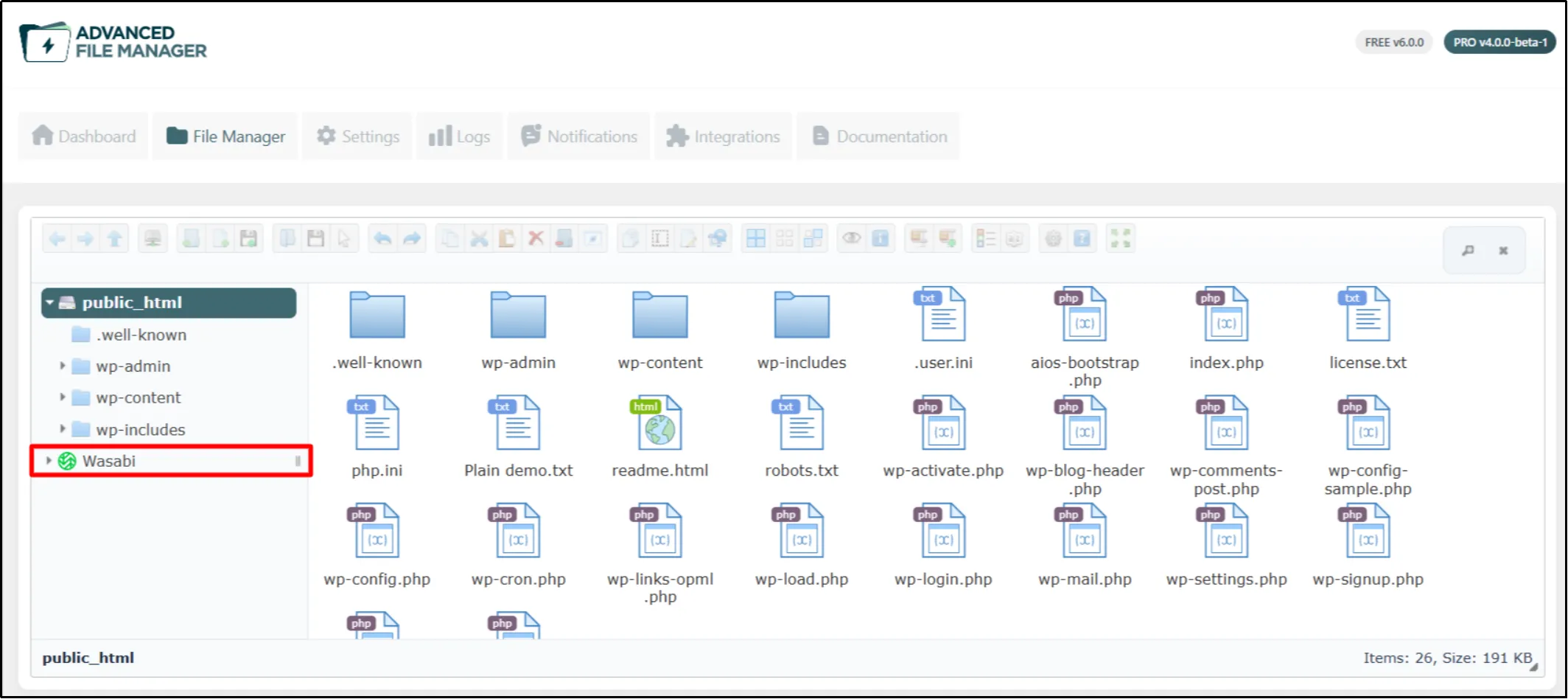Select the index.php file
The image size is (1568, 699).
pyautogui.click(x=1226, y=330)
